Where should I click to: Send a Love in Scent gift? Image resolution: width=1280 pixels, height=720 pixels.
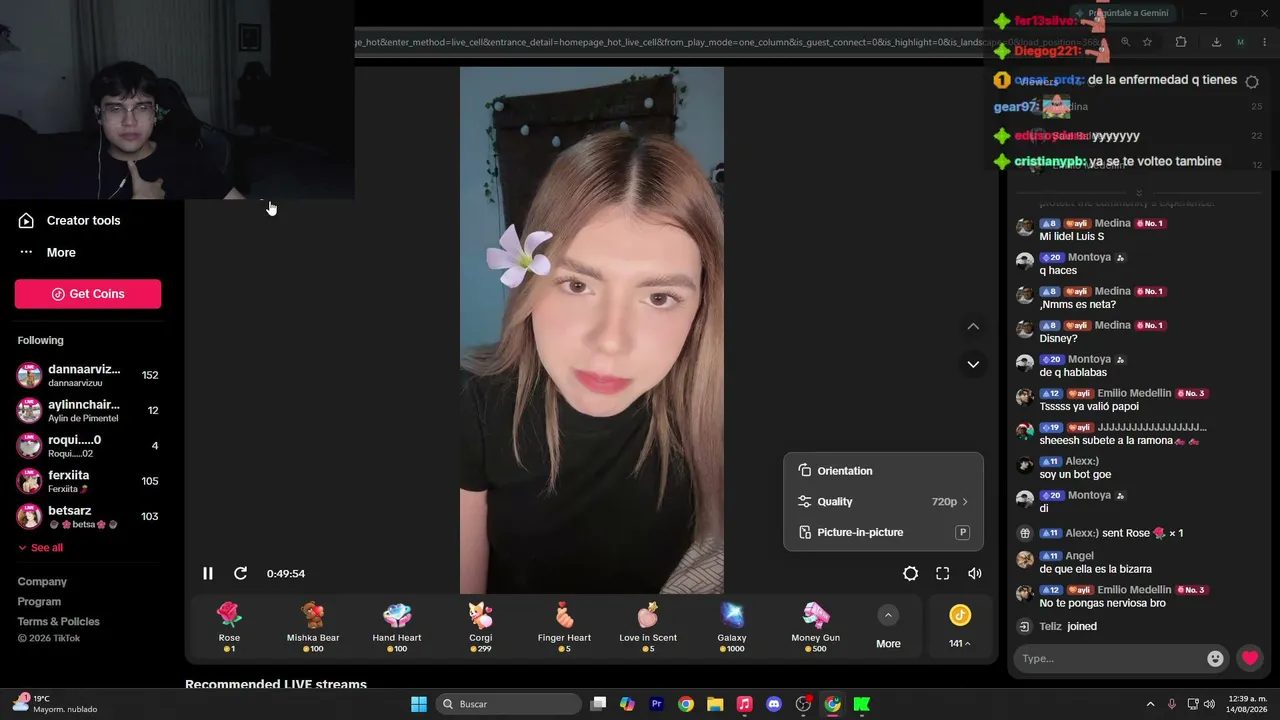pos(648,627)
